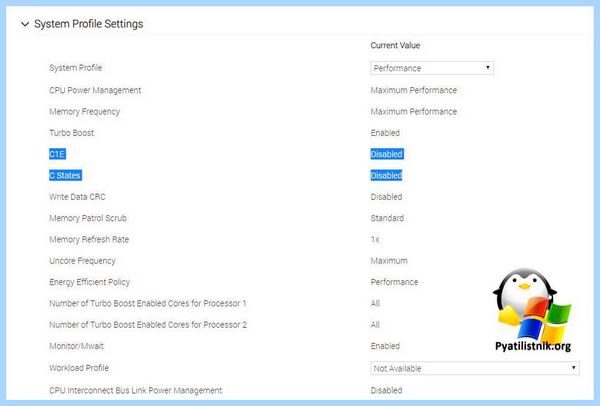Click the Uncore Frequency Maximum value
Image resolution: width=600 pixels, height=406 pixels.
389,261
